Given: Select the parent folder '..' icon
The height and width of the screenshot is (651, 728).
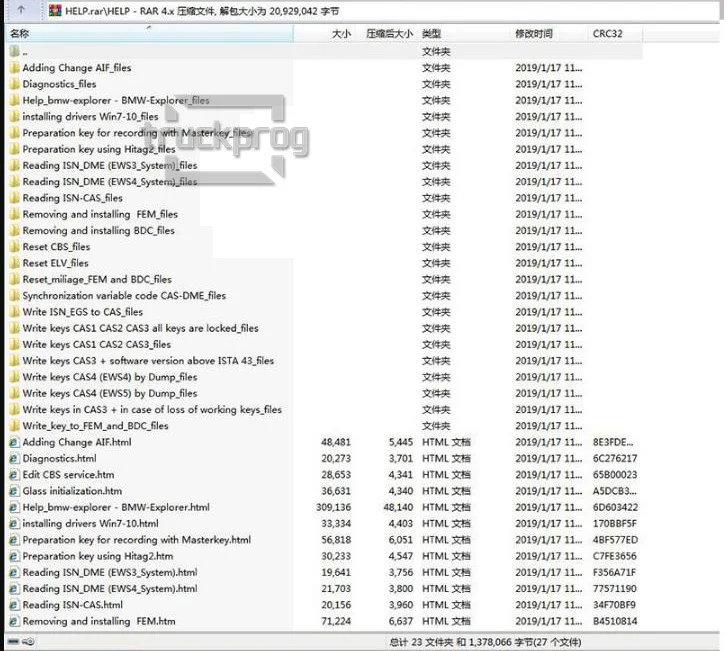Looking at the screenshot, I should point(14,51).
